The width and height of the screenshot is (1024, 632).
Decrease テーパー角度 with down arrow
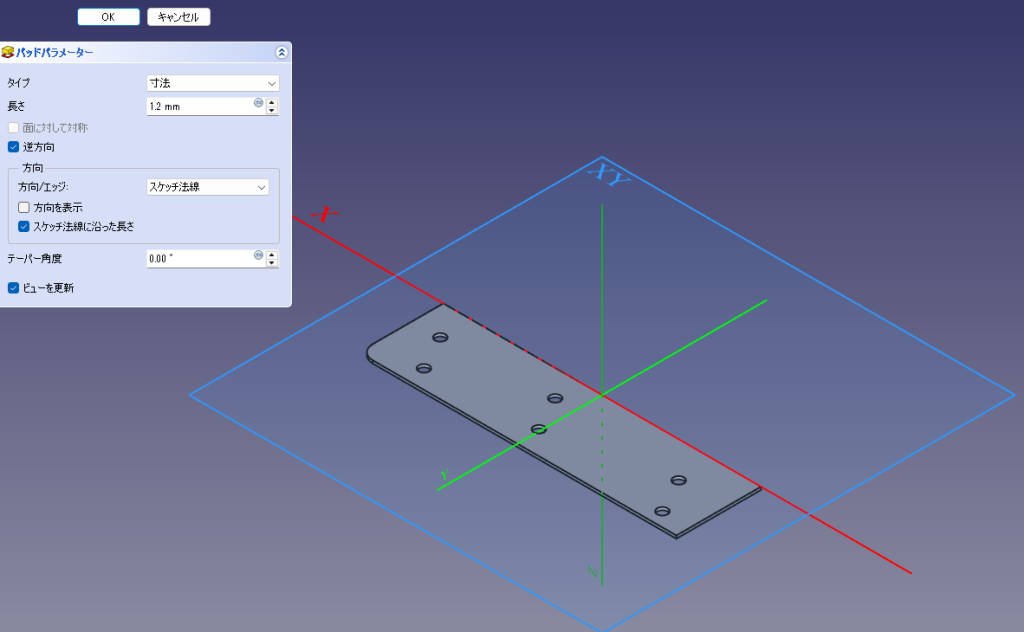tap(272, 263)
